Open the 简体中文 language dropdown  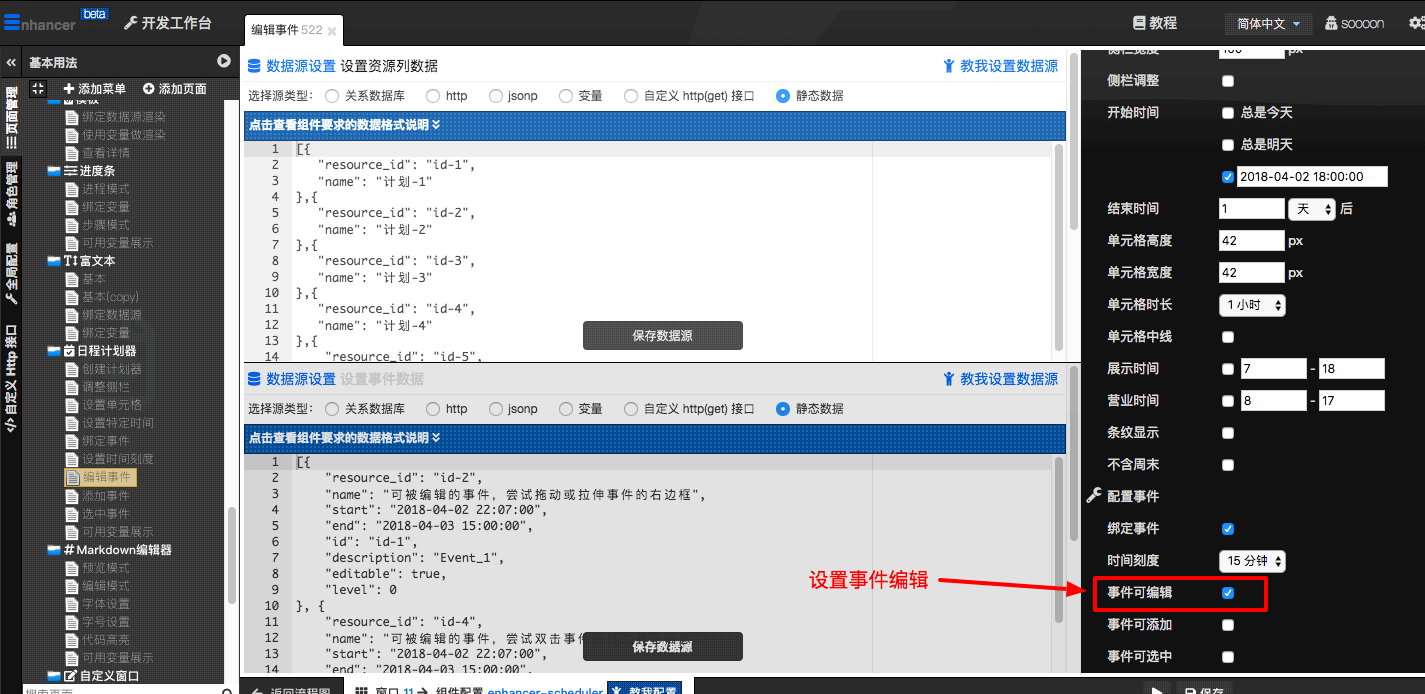pyautogui.click(x=1268, y=23)
